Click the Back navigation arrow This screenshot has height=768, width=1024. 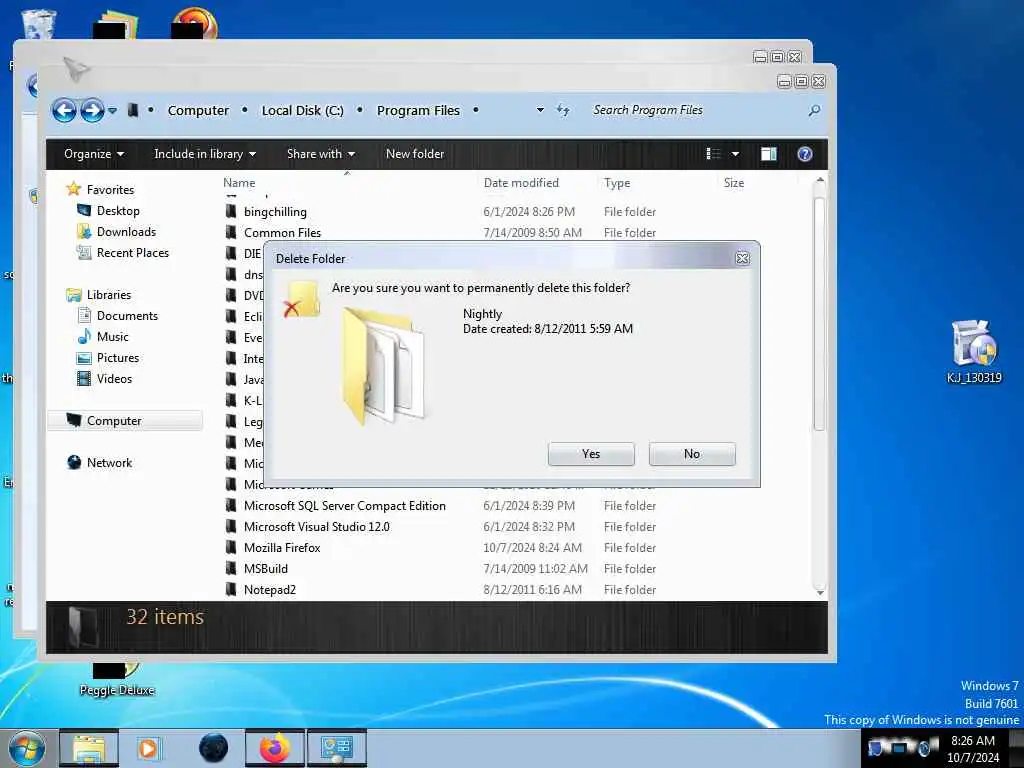point(64,110)
